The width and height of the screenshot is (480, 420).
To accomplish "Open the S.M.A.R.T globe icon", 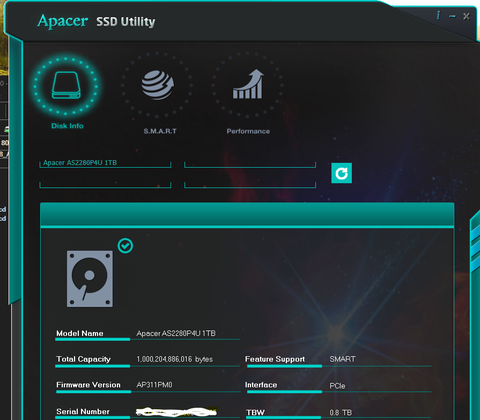I will [x=157, y=85].
